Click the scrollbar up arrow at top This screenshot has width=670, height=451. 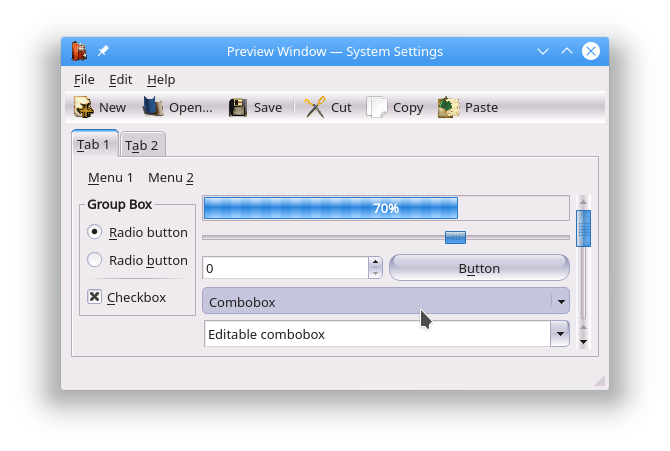pyautogui.click(x=583, y=202)
